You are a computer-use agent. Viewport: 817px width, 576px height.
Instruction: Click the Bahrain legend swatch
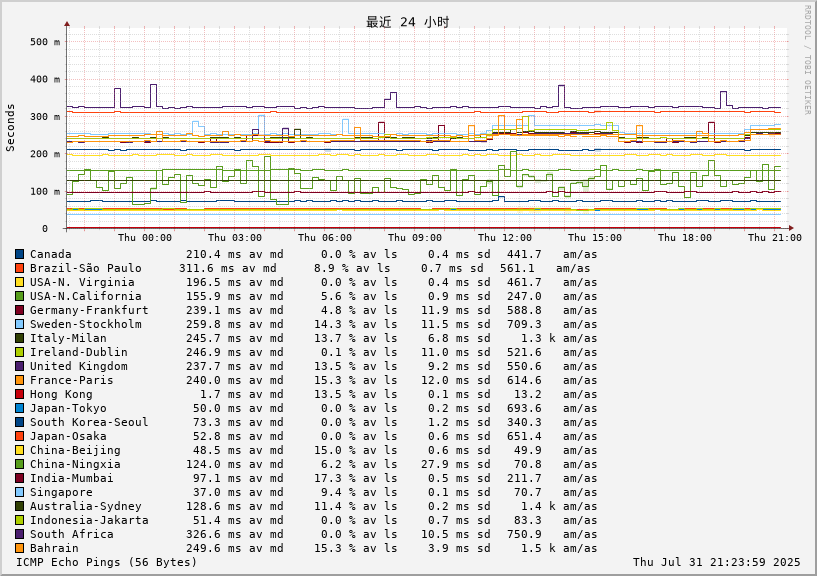point(20,548)
